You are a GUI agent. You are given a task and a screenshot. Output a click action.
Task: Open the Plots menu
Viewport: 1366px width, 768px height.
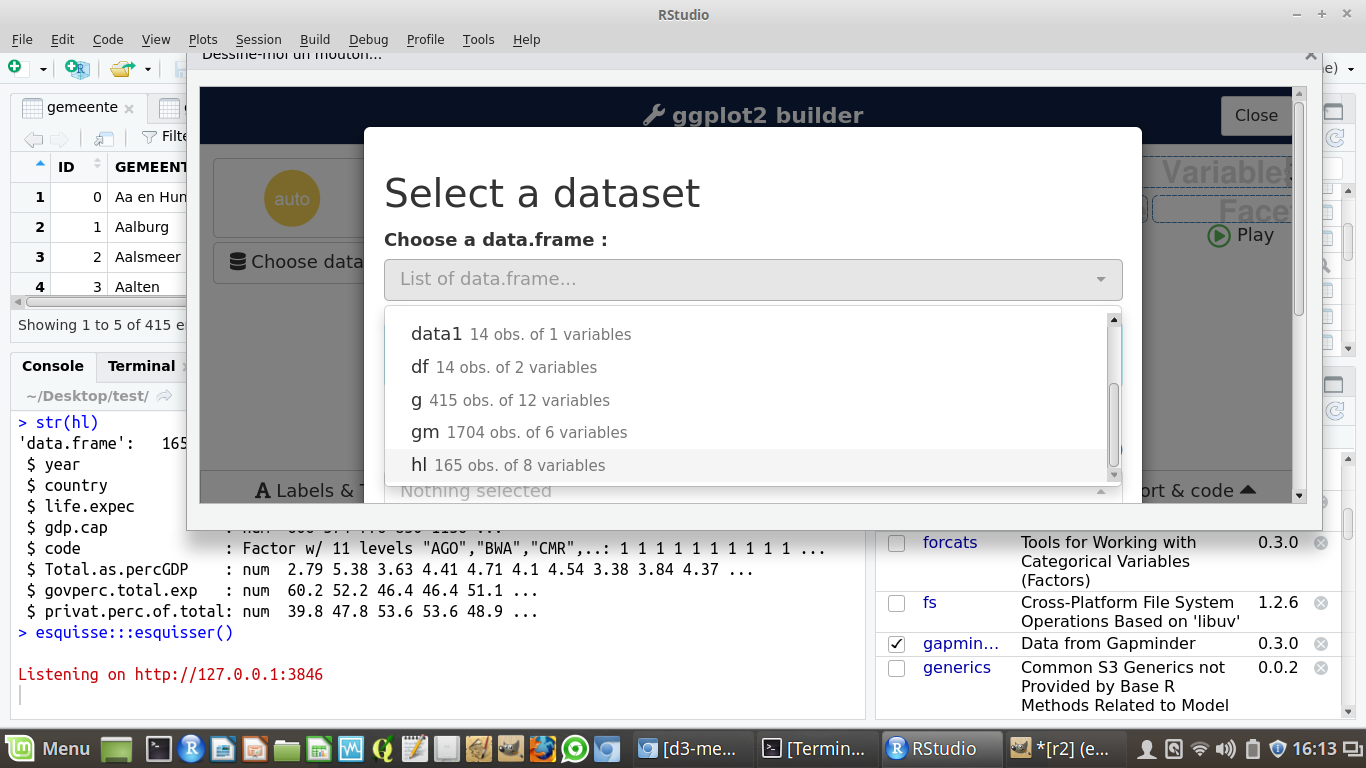point(203,39)
